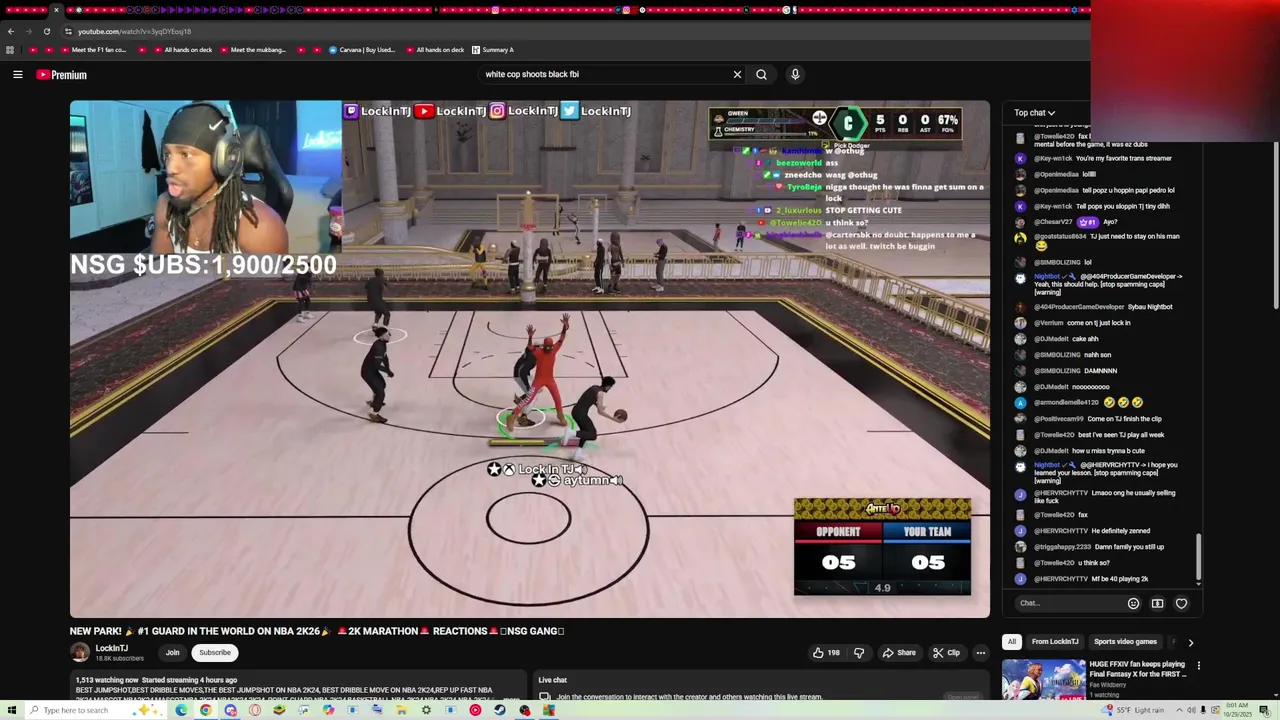
Task: Select the Sports video games chip
Action: point(1125,642)
